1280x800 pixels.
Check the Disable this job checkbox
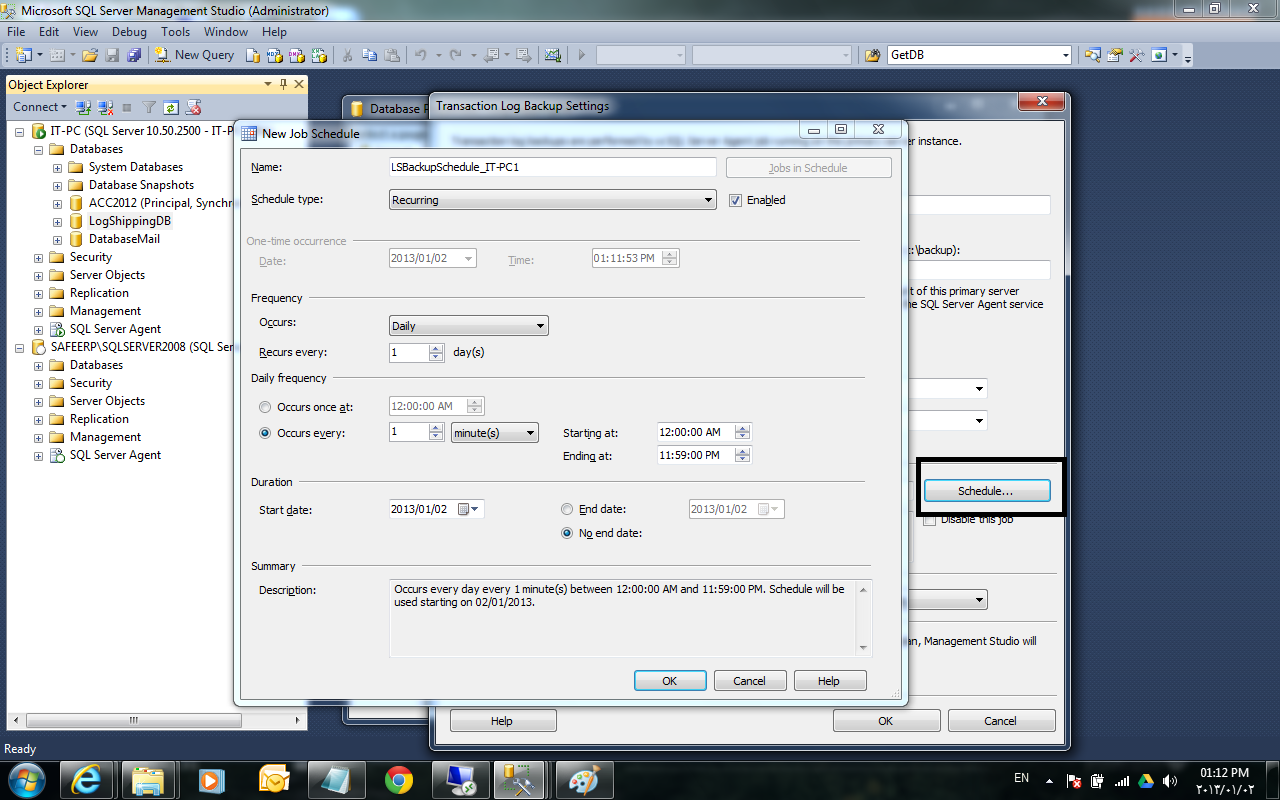pos(929,520)
